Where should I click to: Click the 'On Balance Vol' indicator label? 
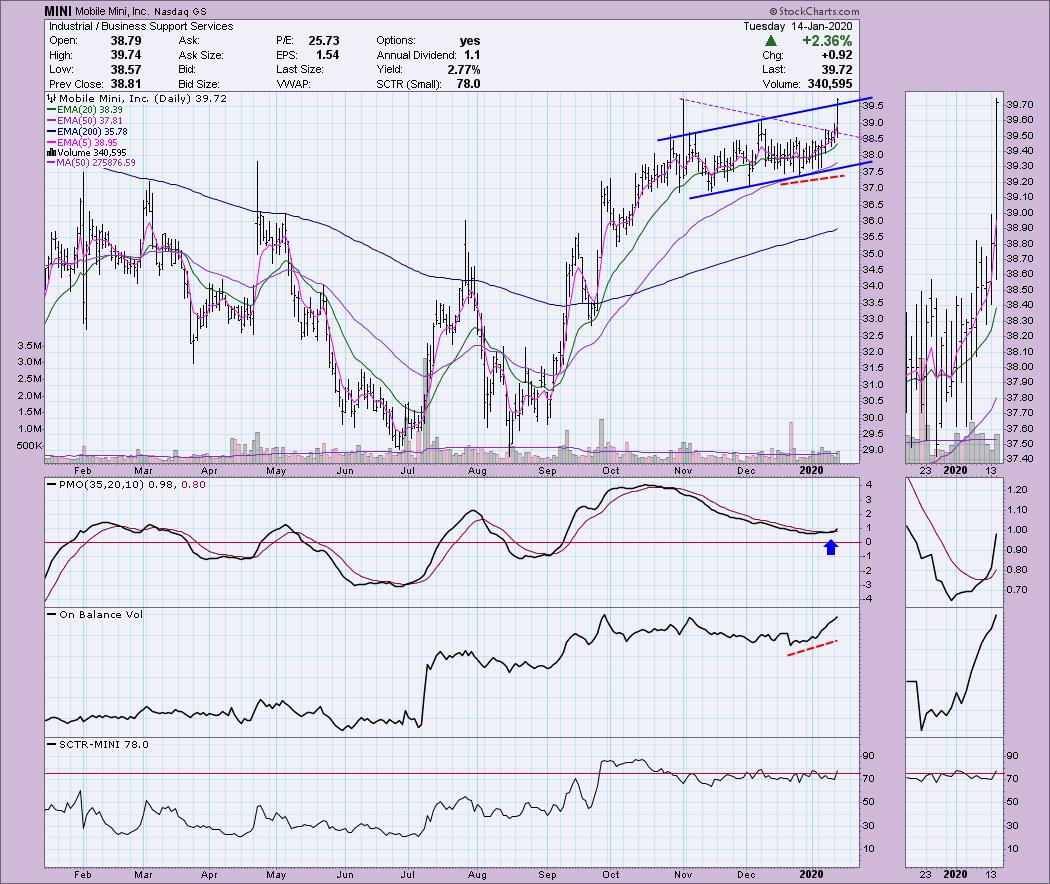(94, 614)
